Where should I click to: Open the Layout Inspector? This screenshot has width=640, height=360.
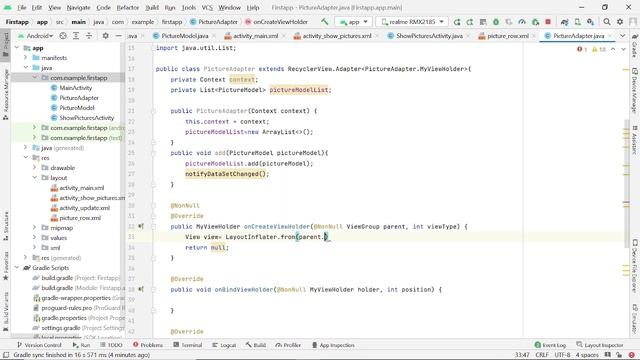coord(600,345)
